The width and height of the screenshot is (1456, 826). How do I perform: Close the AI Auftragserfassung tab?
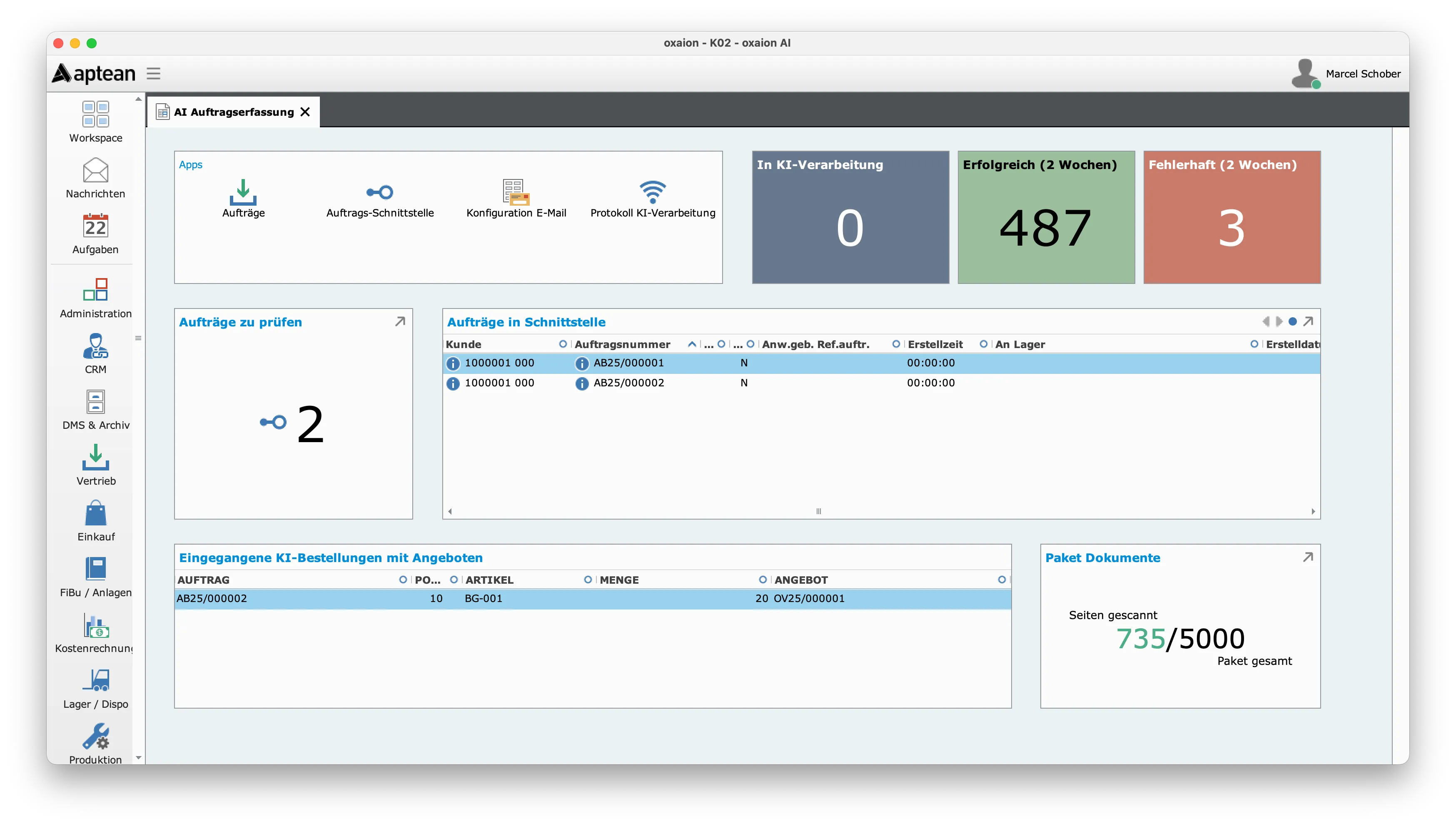click(305, 112)
